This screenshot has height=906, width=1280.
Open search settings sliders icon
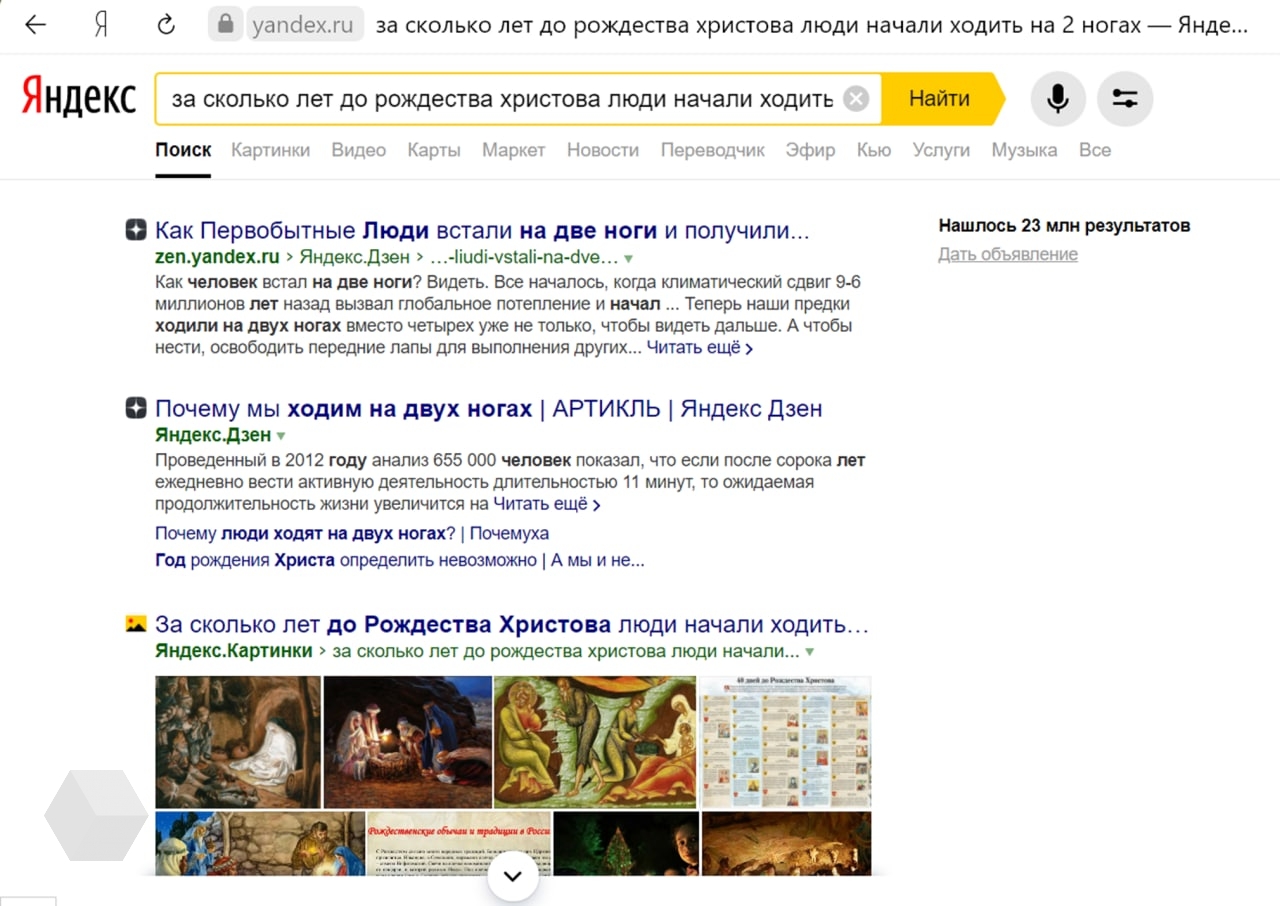pyautogui.click(x=1125, y=99)
